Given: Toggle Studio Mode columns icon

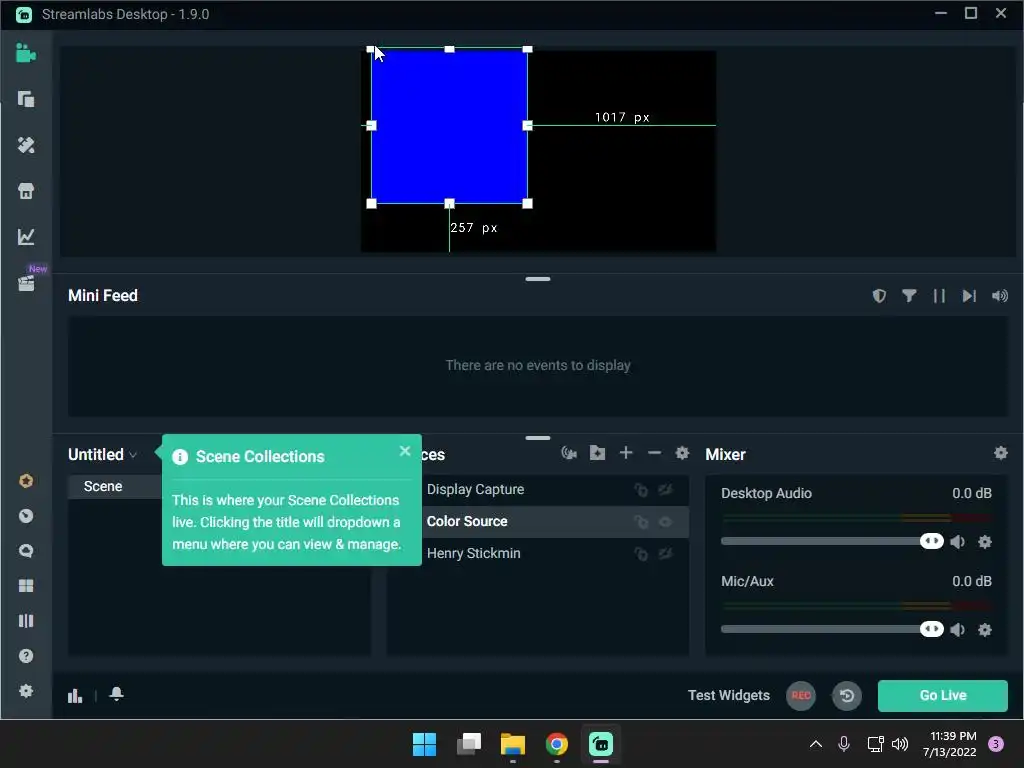Looking at the screenshot, I should (x=25, y=620).
